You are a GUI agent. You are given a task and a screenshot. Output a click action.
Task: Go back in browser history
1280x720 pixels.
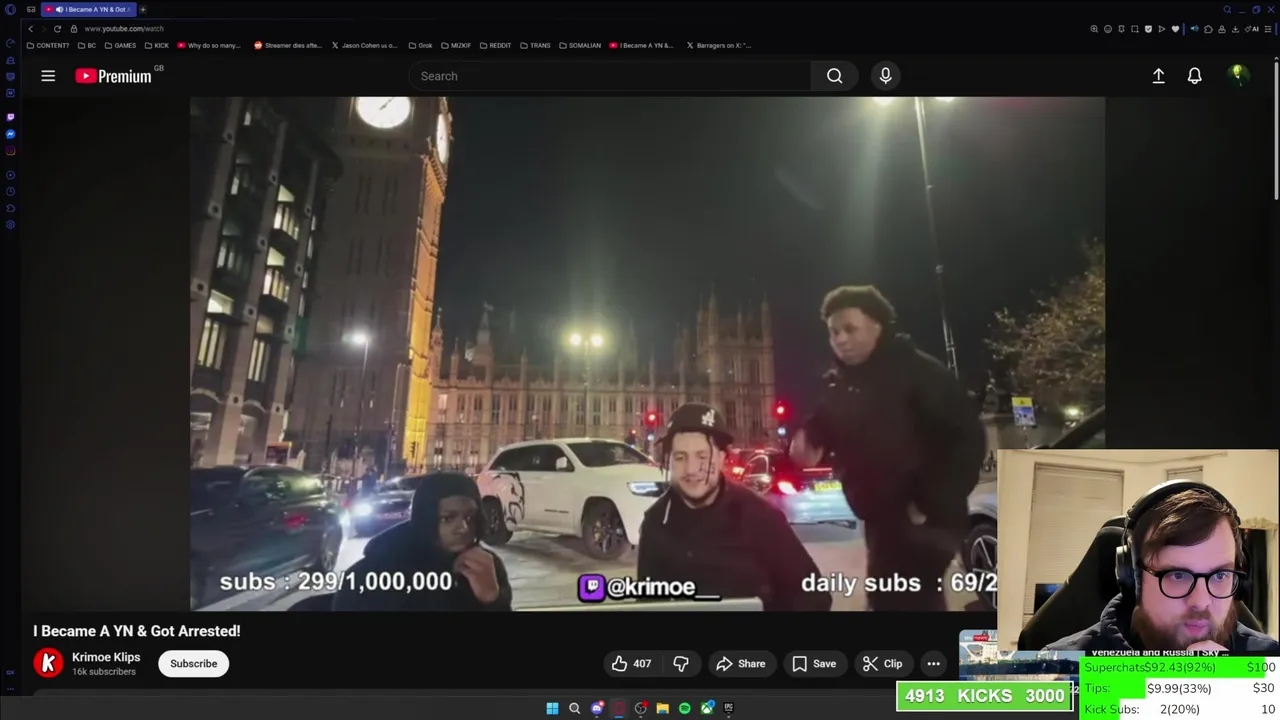pyautogui.click(x=30, y=28)
